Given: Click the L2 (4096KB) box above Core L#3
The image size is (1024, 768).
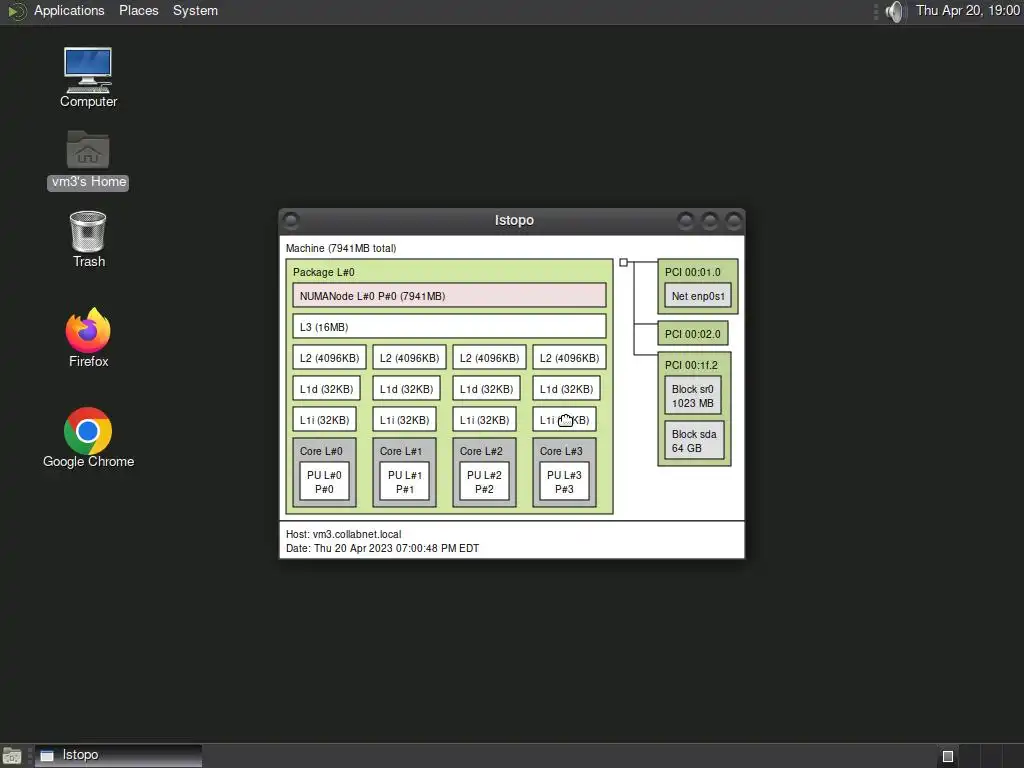Looking at the screenshot, I should point(569,358).
